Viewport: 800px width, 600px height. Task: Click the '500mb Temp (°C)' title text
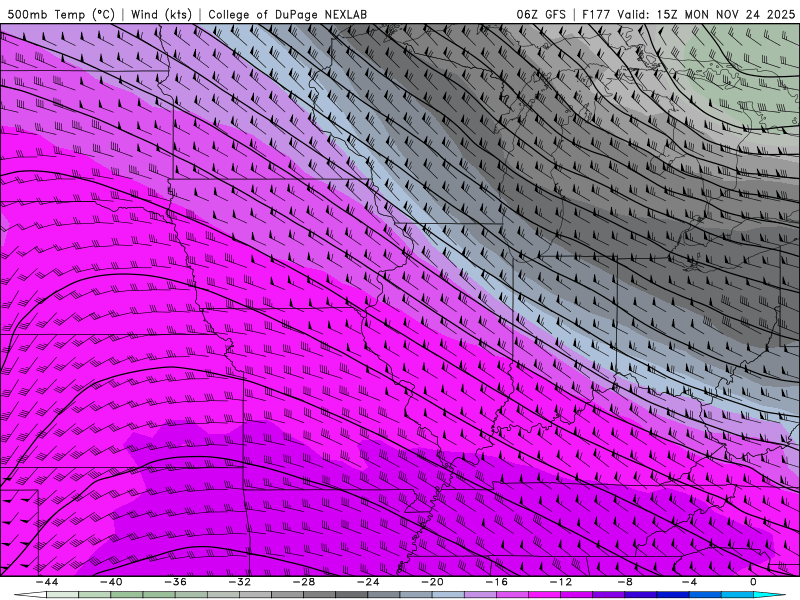pos(61,14)
